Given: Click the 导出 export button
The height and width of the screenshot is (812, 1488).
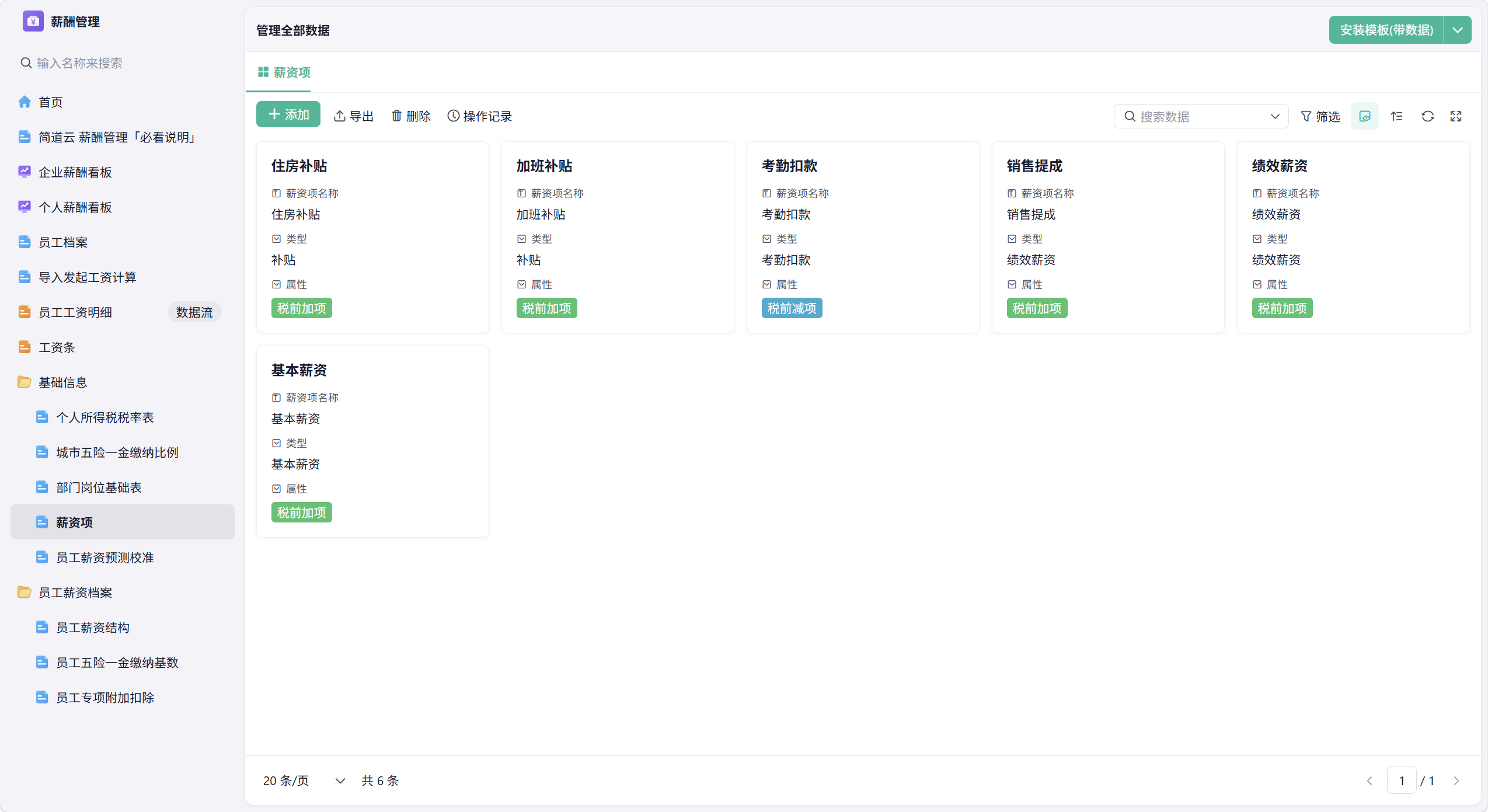Looking at the screenshot, I should [354, 116].
